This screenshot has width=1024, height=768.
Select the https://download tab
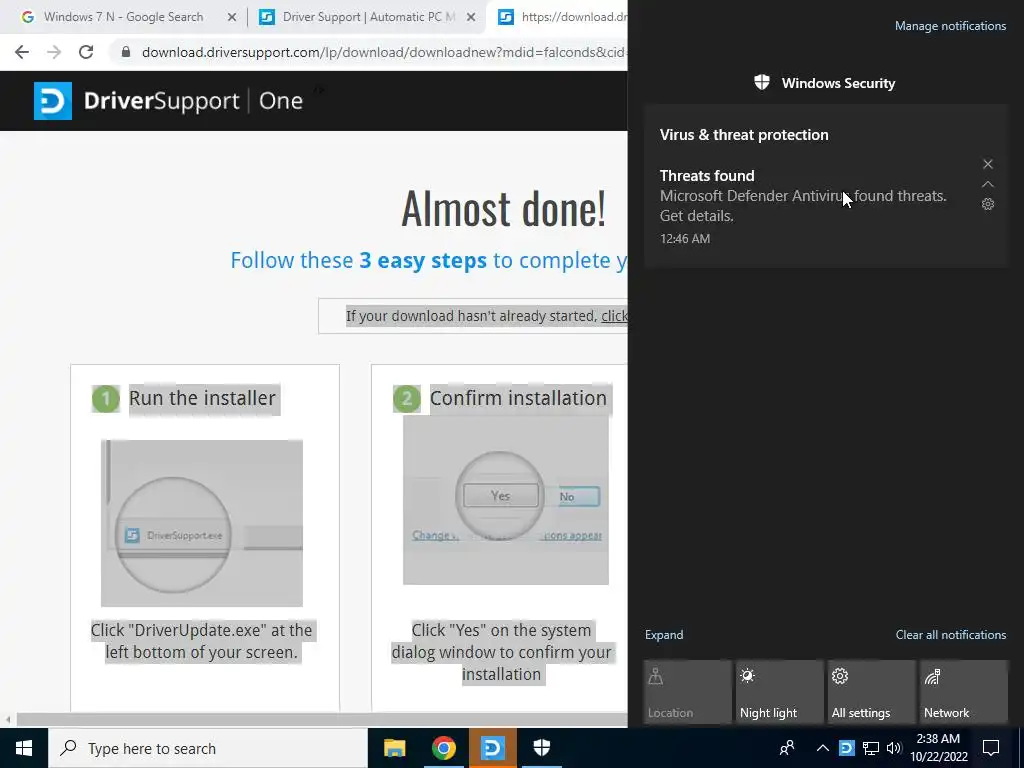coord(562,17)
